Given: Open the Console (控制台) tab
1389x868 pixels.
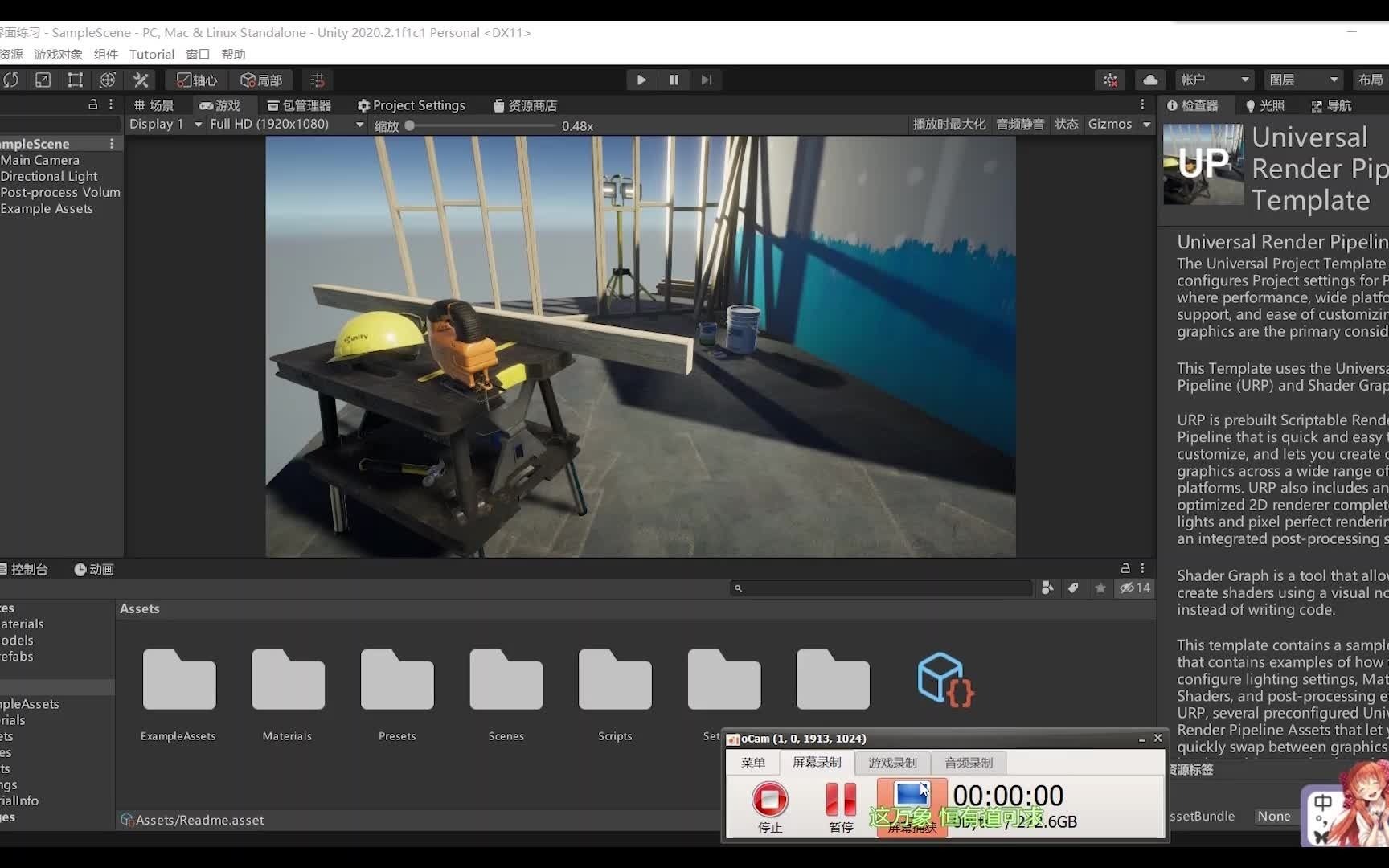Looking at the screenshot, I should [x=24, y=569].
